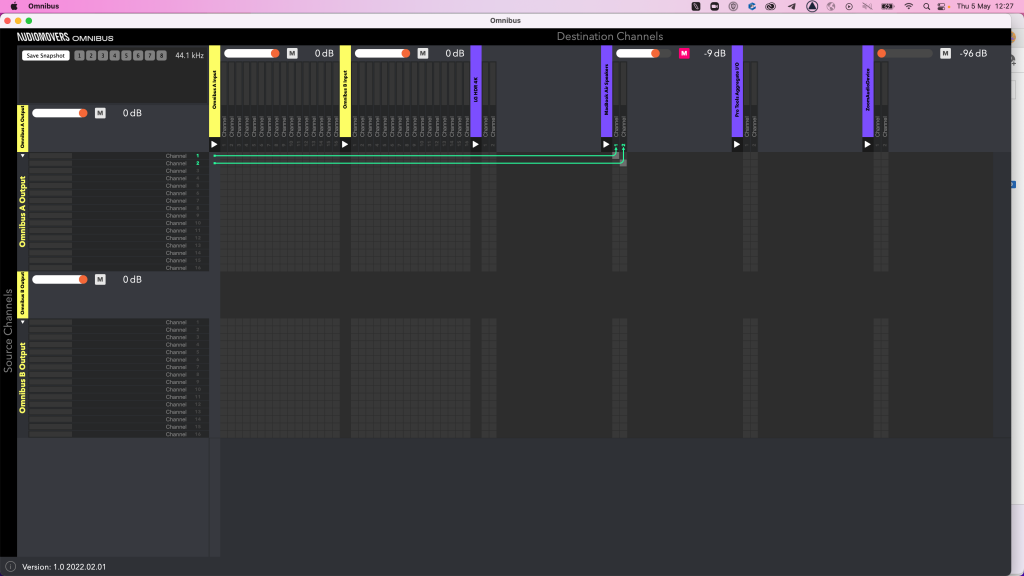Open the Apple menu
1024x576 pixels.
click(x=14, y=7)
